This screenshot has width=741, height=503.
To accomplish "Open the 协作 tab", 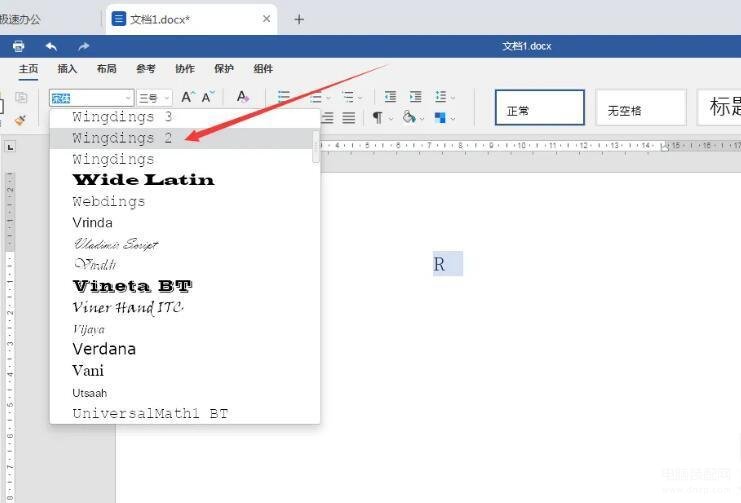I will point(185,69).
